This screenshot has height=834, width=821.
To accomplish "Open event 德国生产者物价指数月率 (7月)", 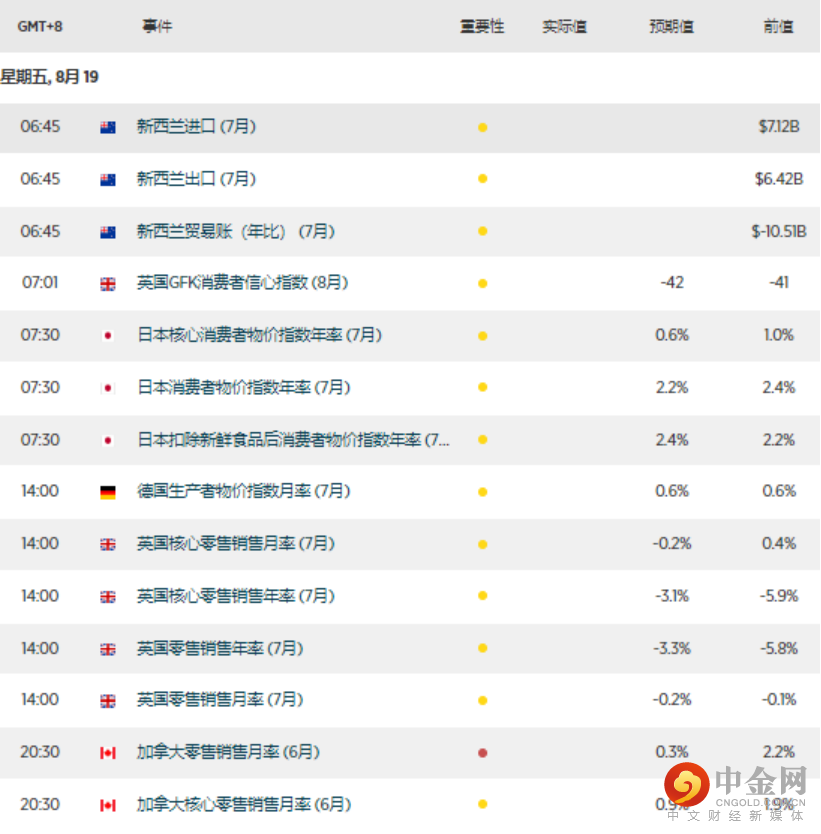I will tap(244, 491).
